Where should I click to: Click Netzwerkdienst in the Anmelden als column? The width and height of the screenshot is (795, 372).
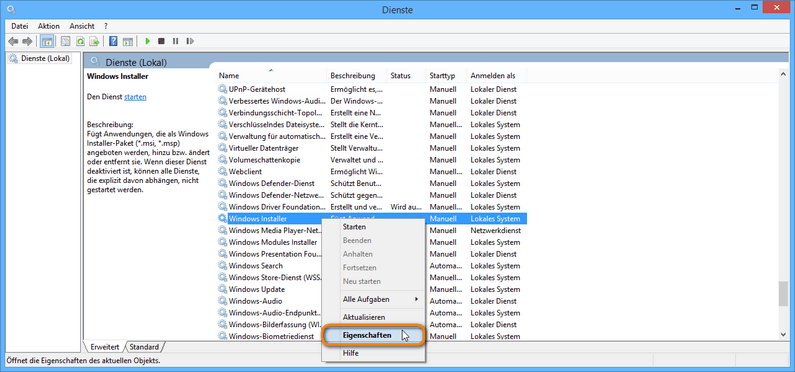pos(495,231)
